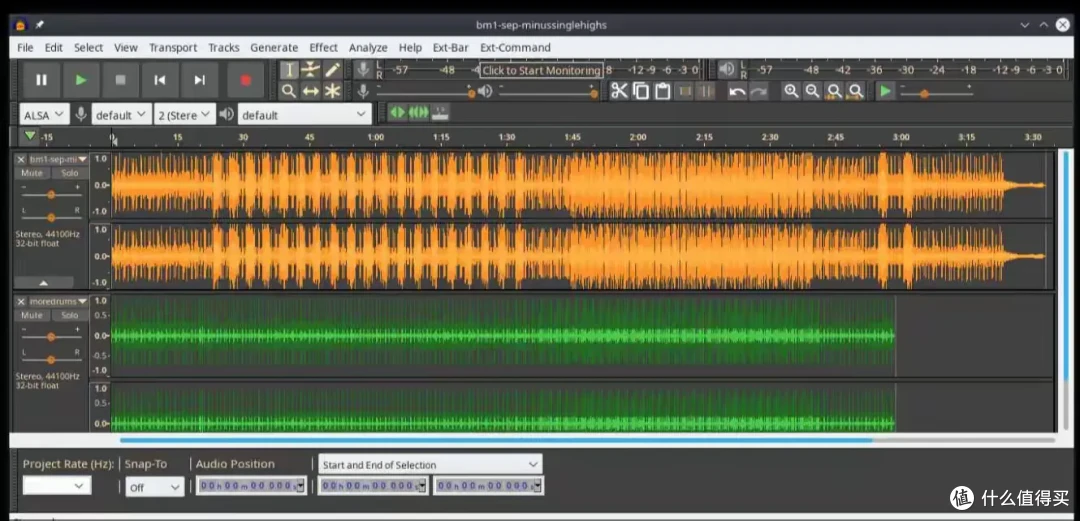Collapse the bm1-sep-mi track with arrow button
Image resolution: width=1080 pixels, height=521 pixels.
point(43,283)
